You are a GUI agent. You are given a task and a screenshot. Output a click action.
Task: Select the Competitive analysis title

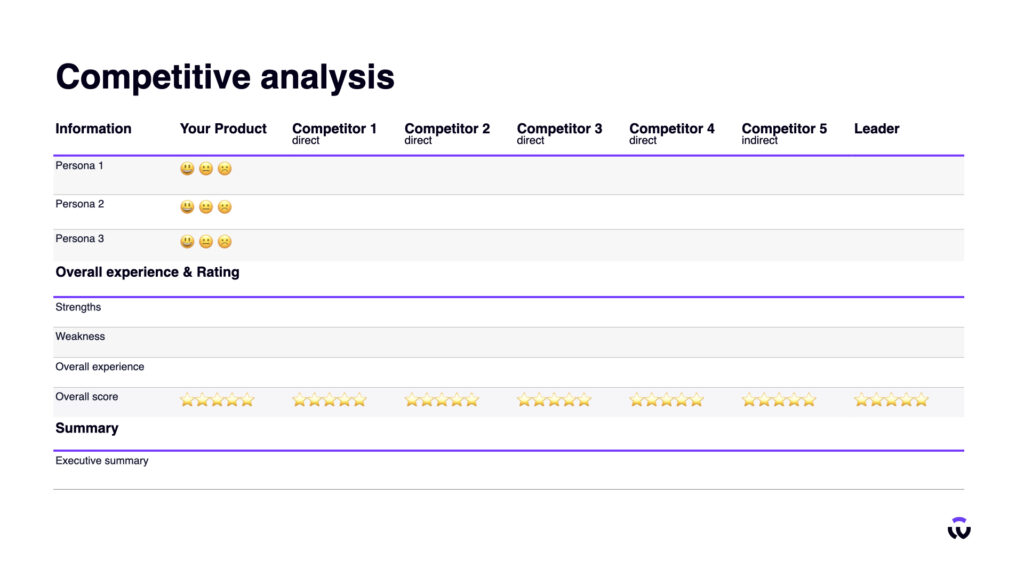pos(225,77)
